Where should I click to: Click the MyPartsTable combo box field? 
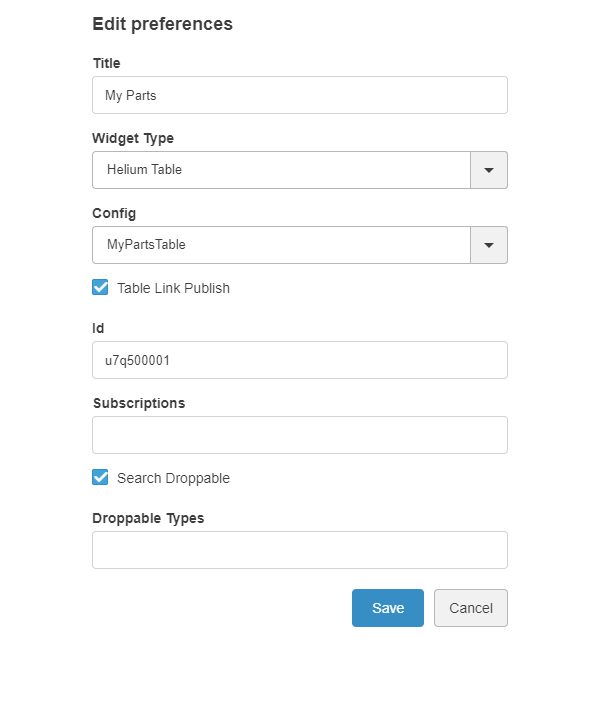(281, 245)
